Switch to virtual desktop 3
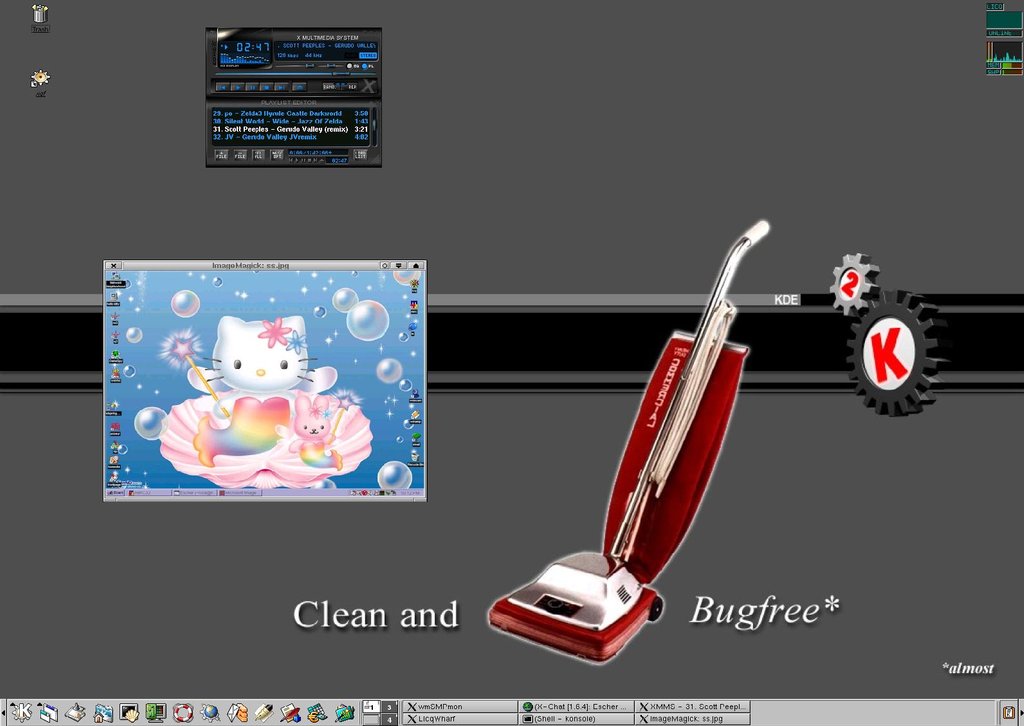Screen dimensions: 1024x726 click(x=389, y=706)
